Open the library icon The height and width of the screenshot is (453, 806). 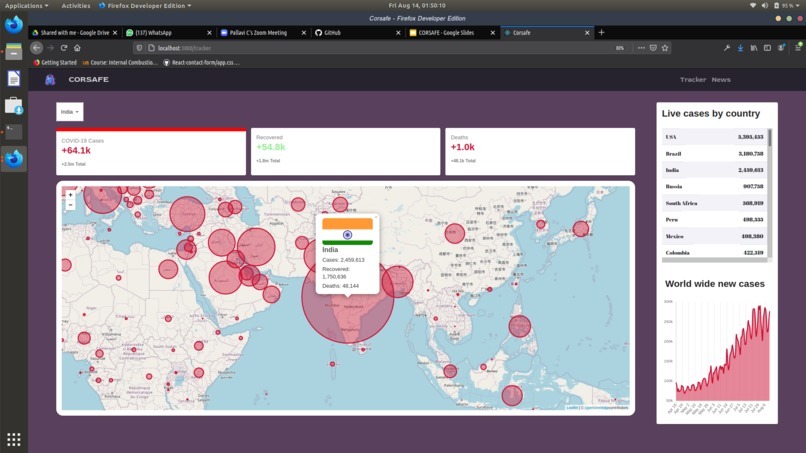click(754, 48)
